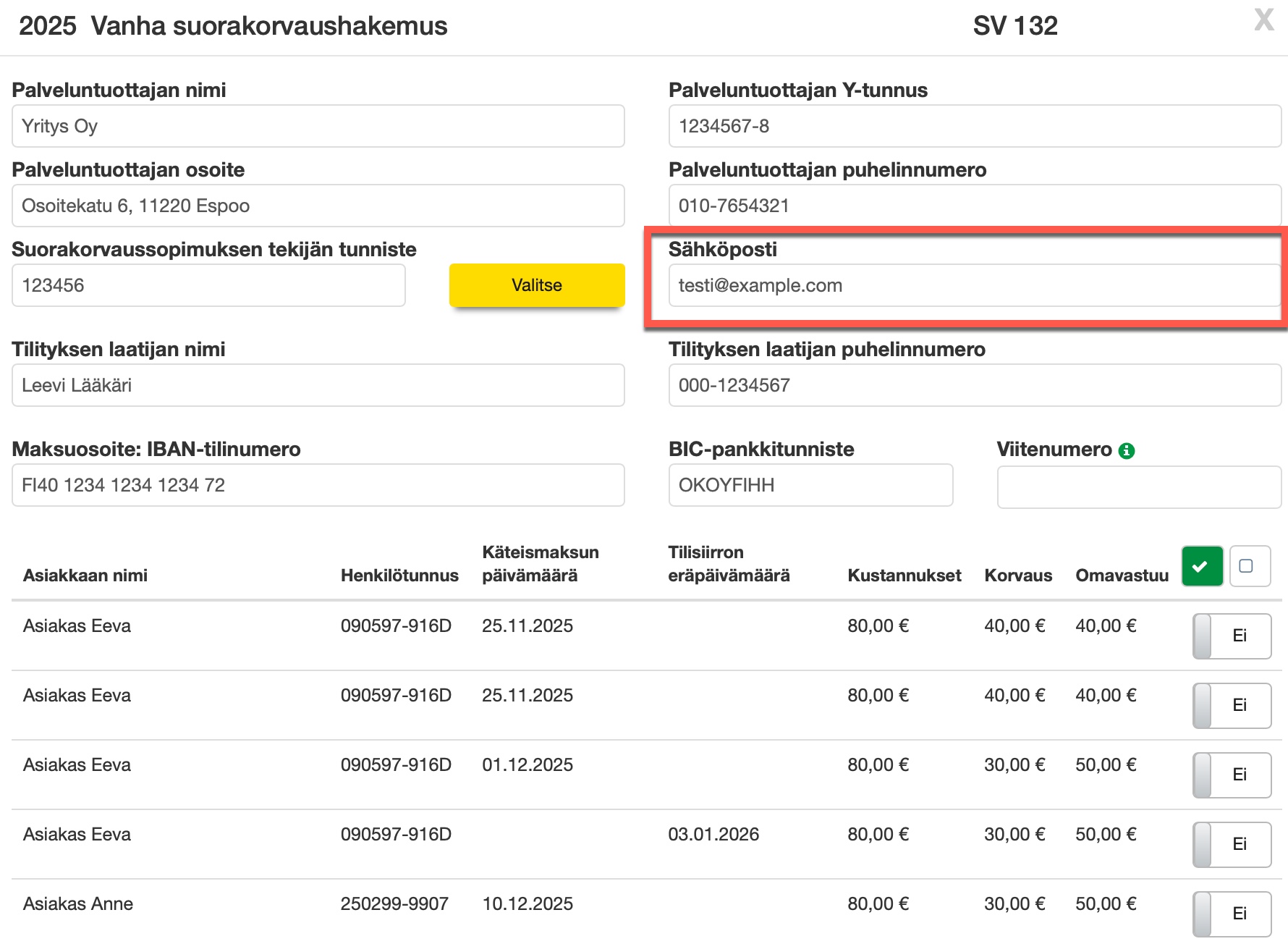Select the Suorakorvaussopimuksen tekijän tunniste field
The width and height of the screenshot is (1288, 944).
point(208,286)
